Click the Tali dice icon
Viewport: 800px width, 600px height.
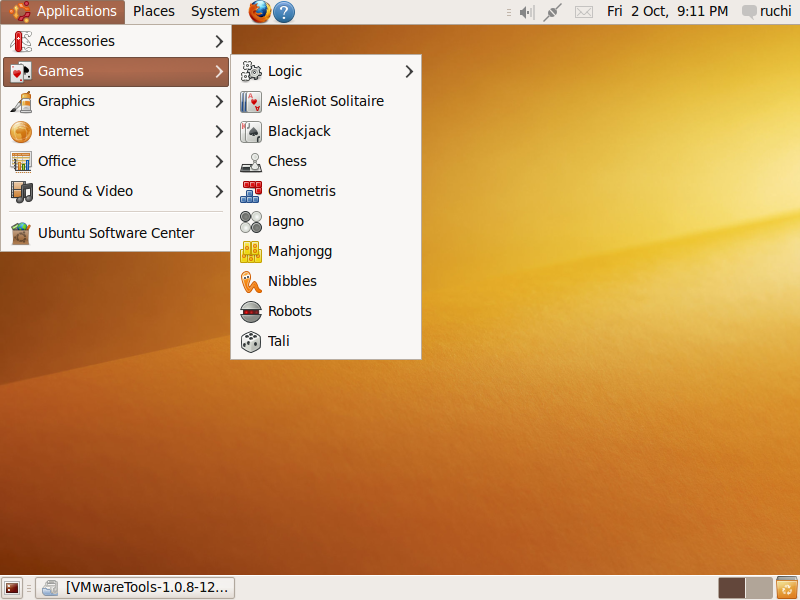[251, 342]
